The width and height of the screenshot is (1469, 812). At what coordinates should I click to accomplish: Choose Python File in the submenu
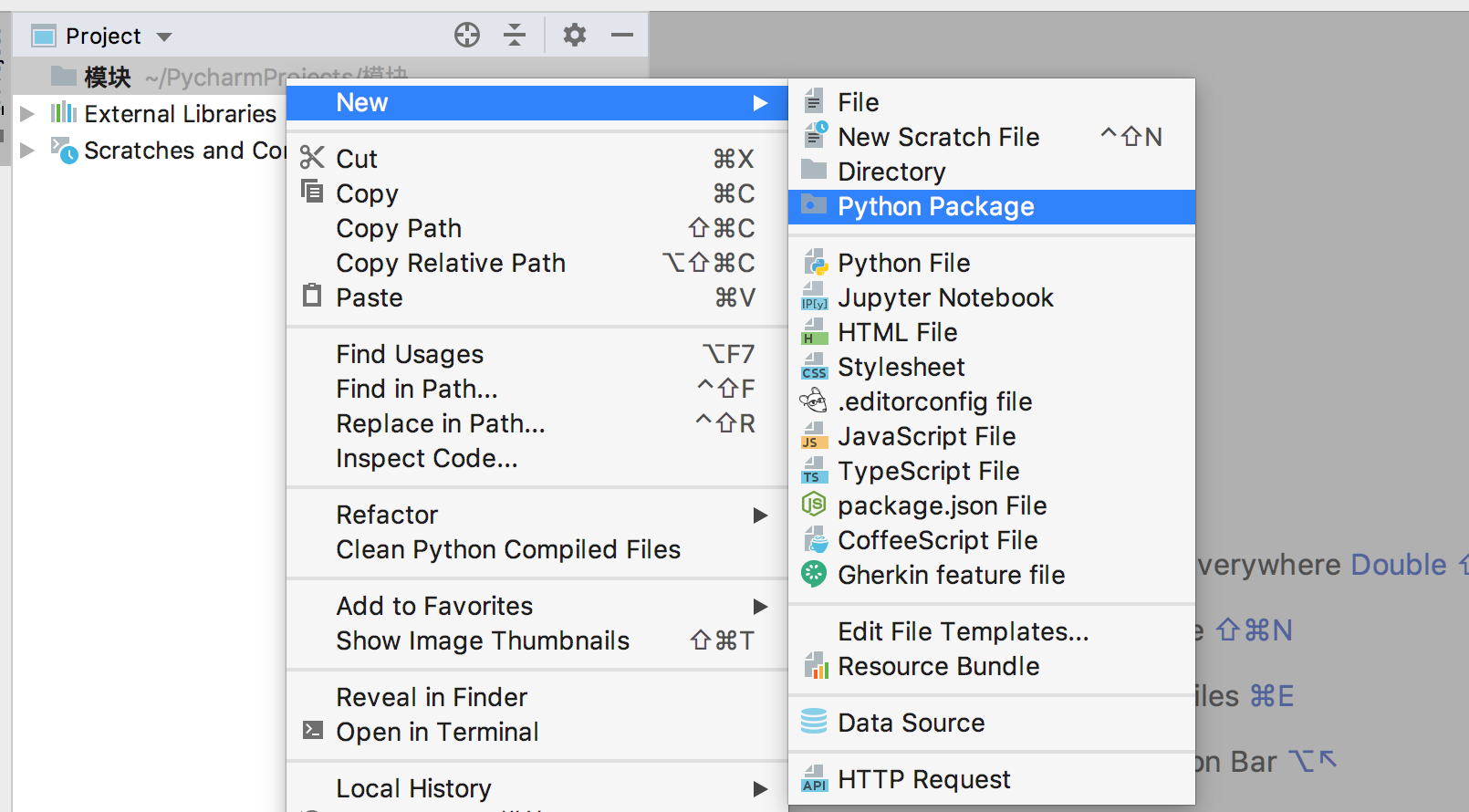click(903, 264)
